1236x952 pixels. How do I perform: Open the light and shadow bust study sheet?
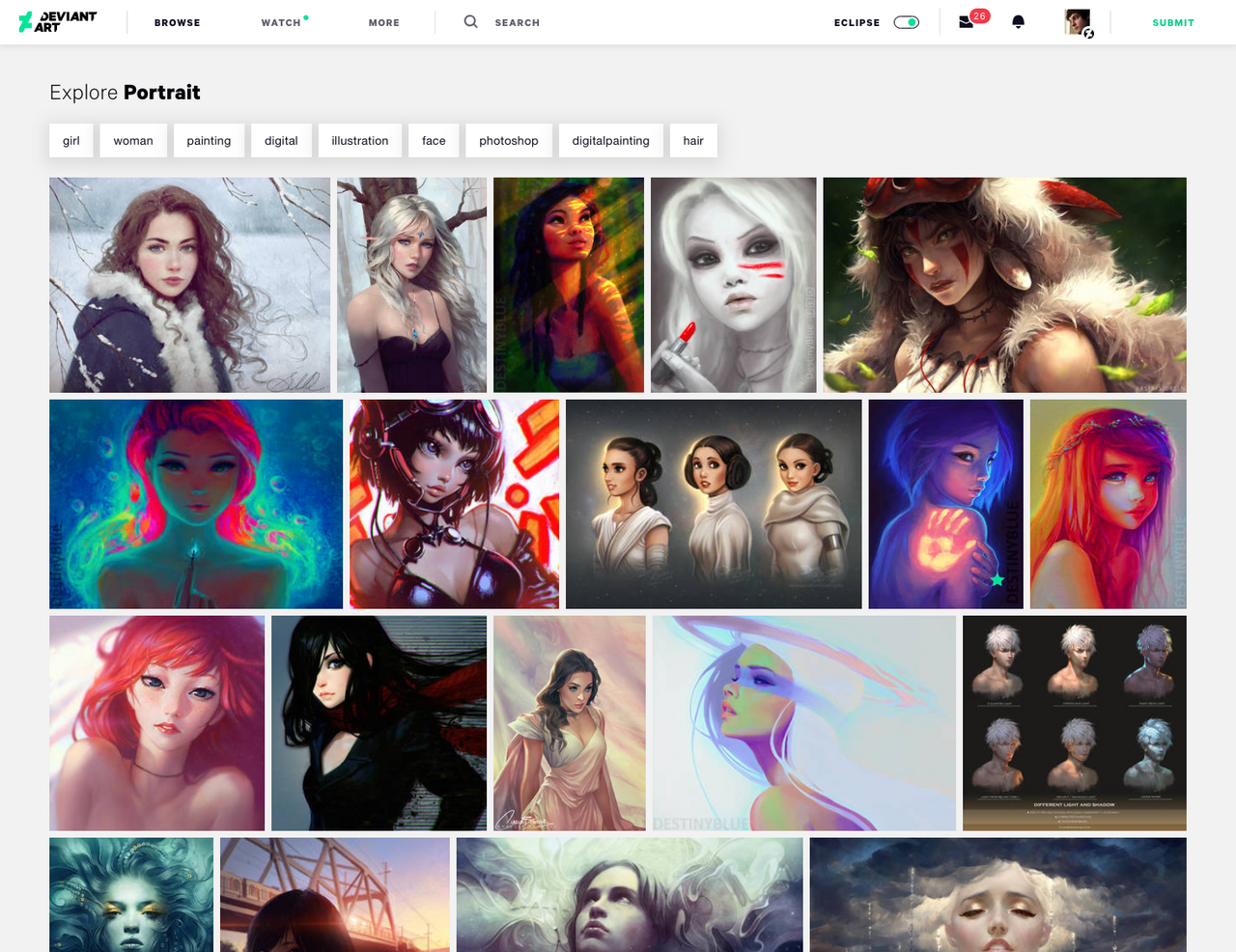pos(1075,723)
